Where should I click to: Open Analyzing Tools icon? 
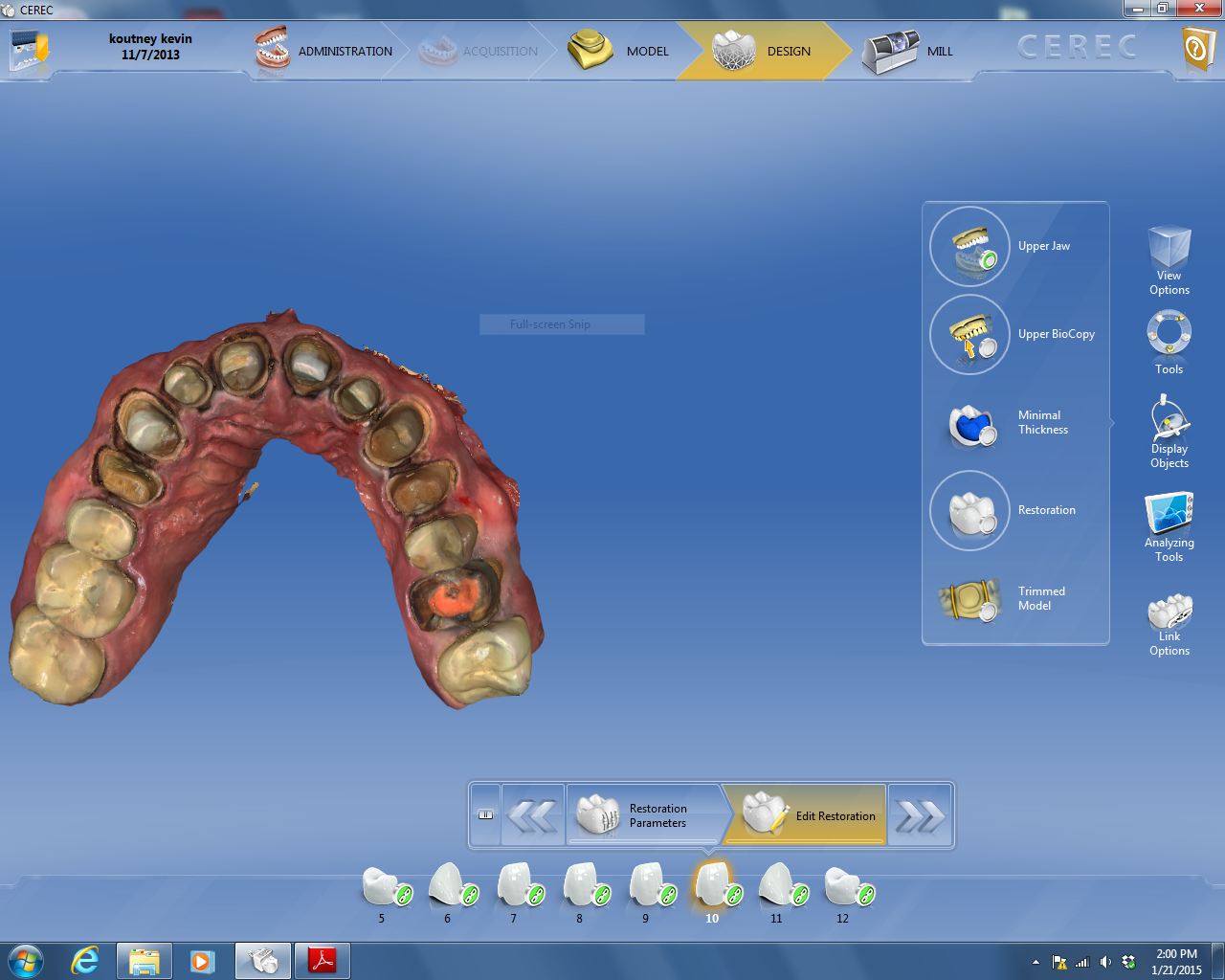[x=1169, y=514]
